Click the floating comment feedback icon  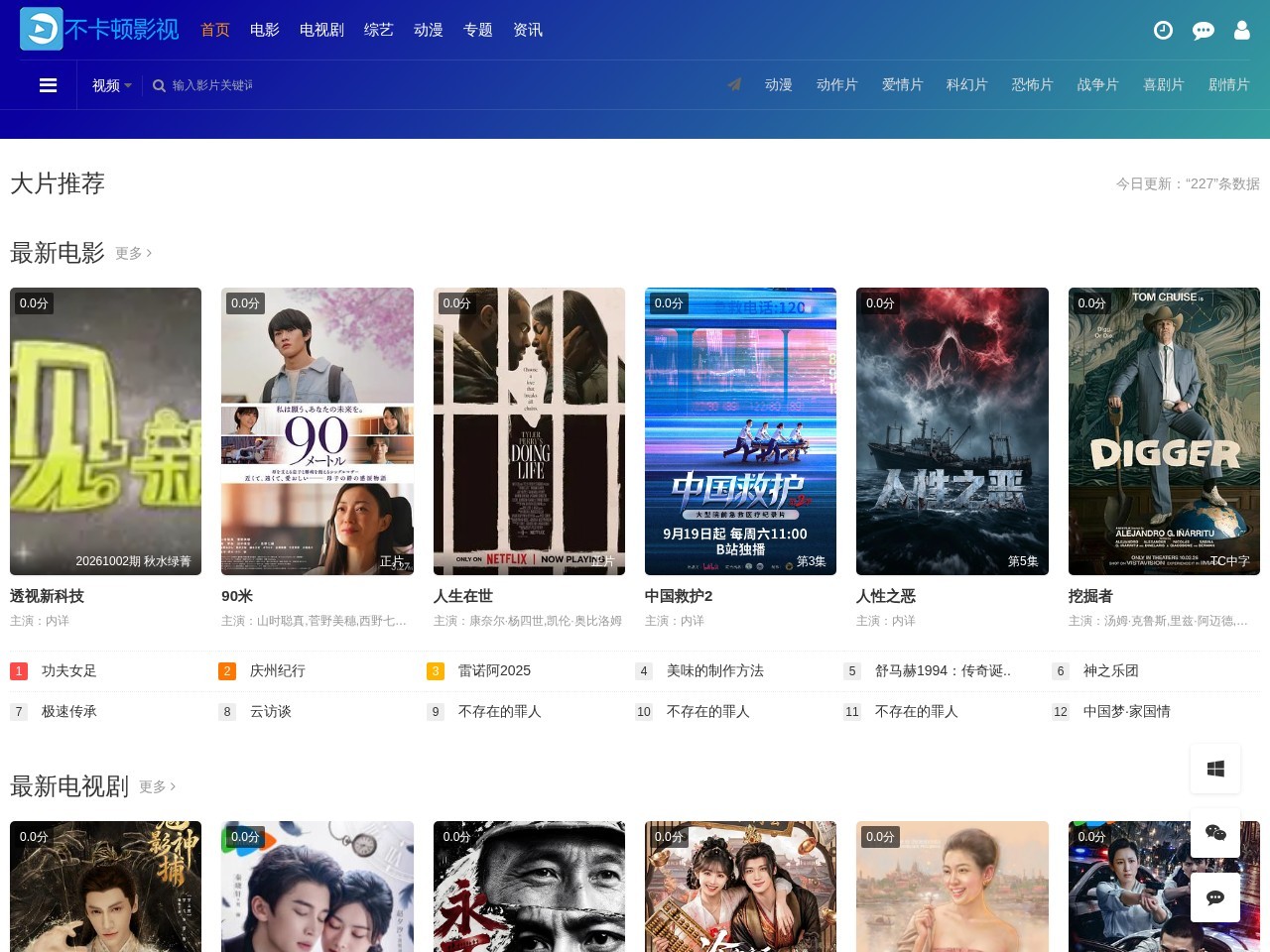click(1215, 897)
